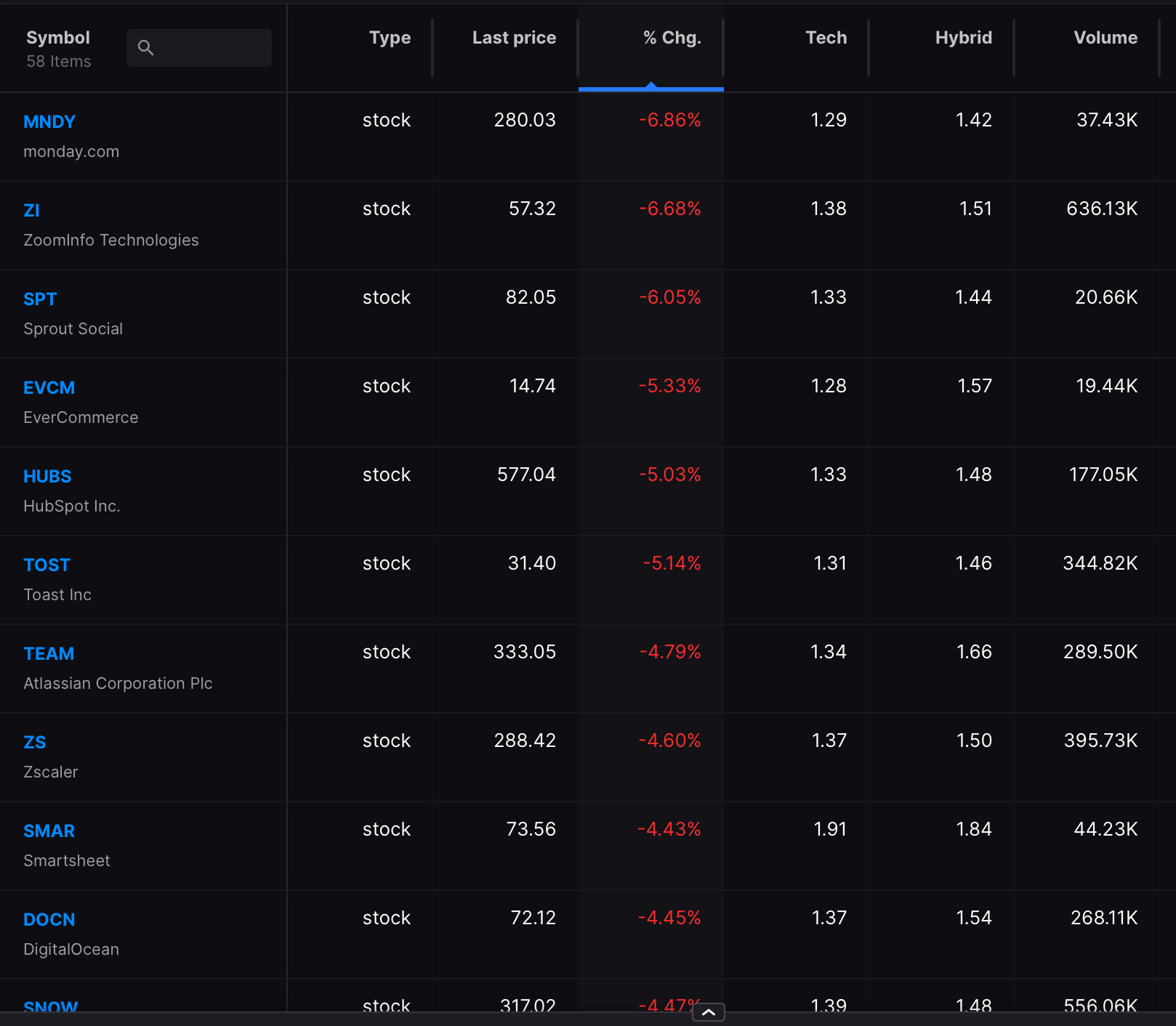
Task: Click HUBS volume 177.05K
Action: pyautogui.click(x=1103, y=474)
